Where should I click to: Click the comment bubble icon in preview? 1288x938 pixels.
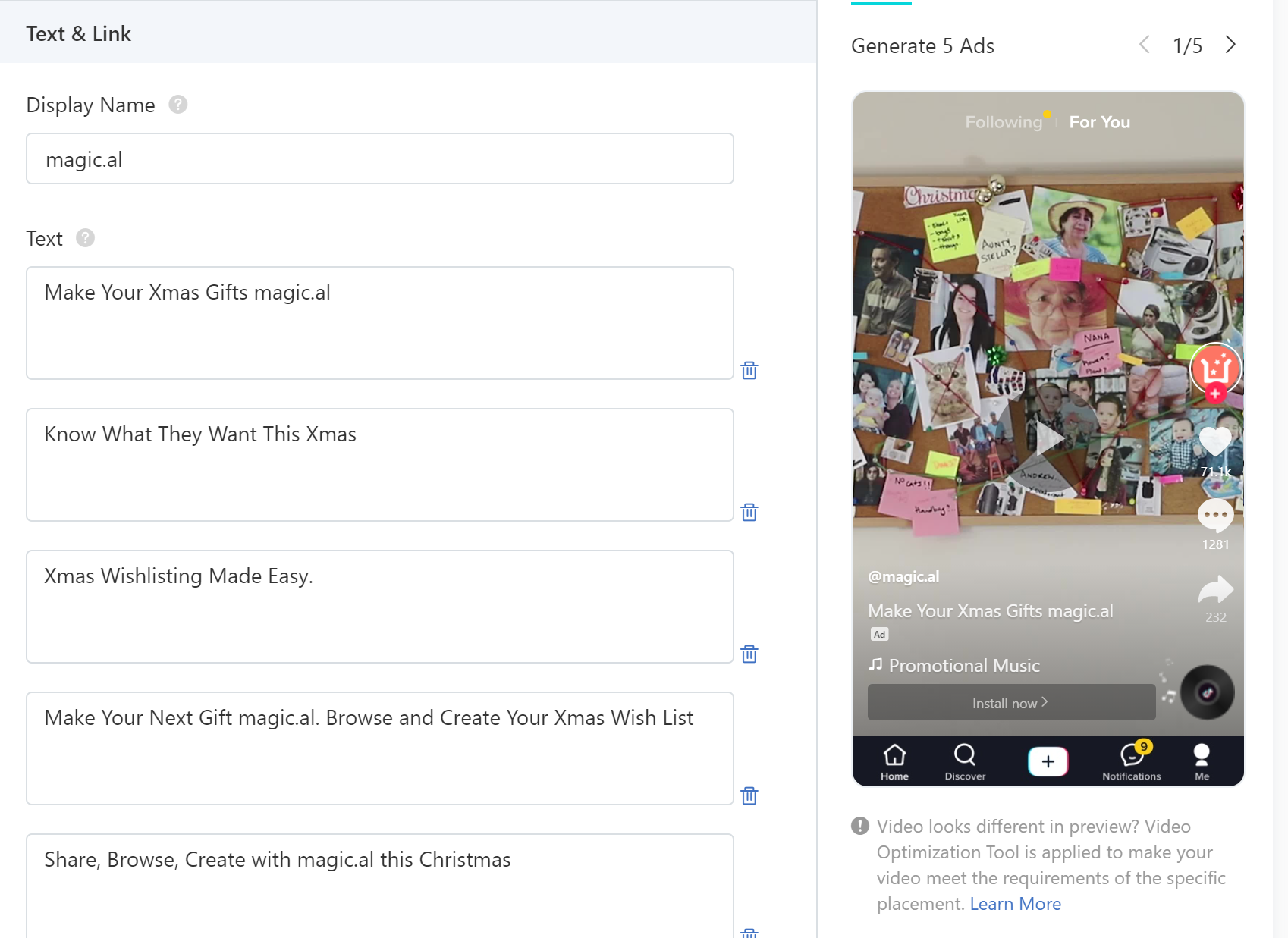click(x=1215, y=516)
